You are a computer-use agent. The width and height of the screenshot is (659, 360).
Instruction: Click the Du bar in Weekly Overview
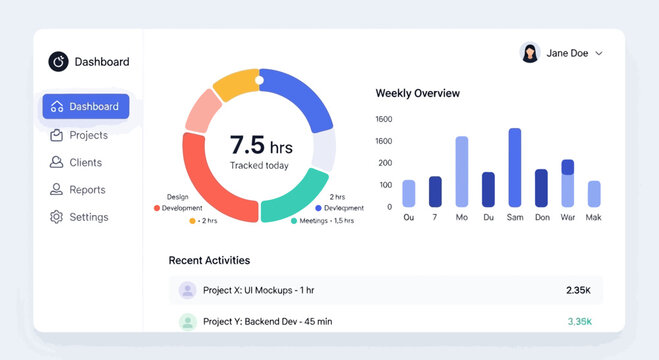[488, 189]
